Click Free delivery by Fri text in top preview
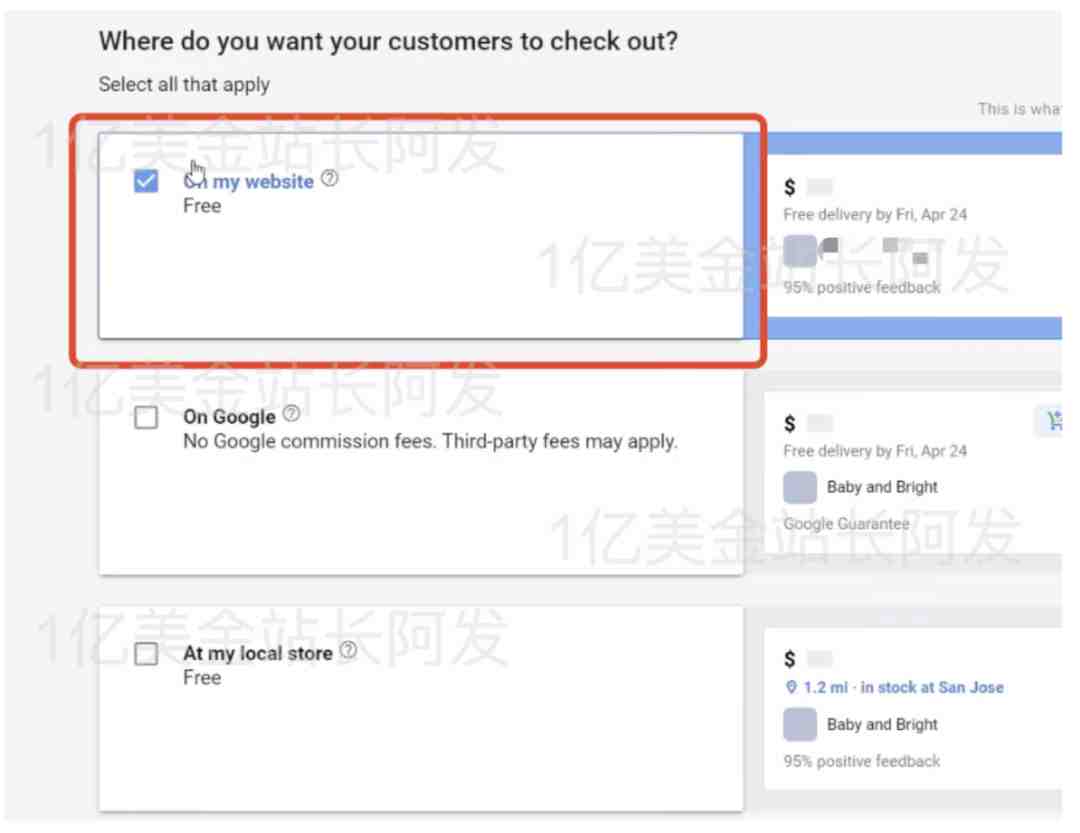The width and height of the screenshot is (1080, 833). [x=875, y=215]
